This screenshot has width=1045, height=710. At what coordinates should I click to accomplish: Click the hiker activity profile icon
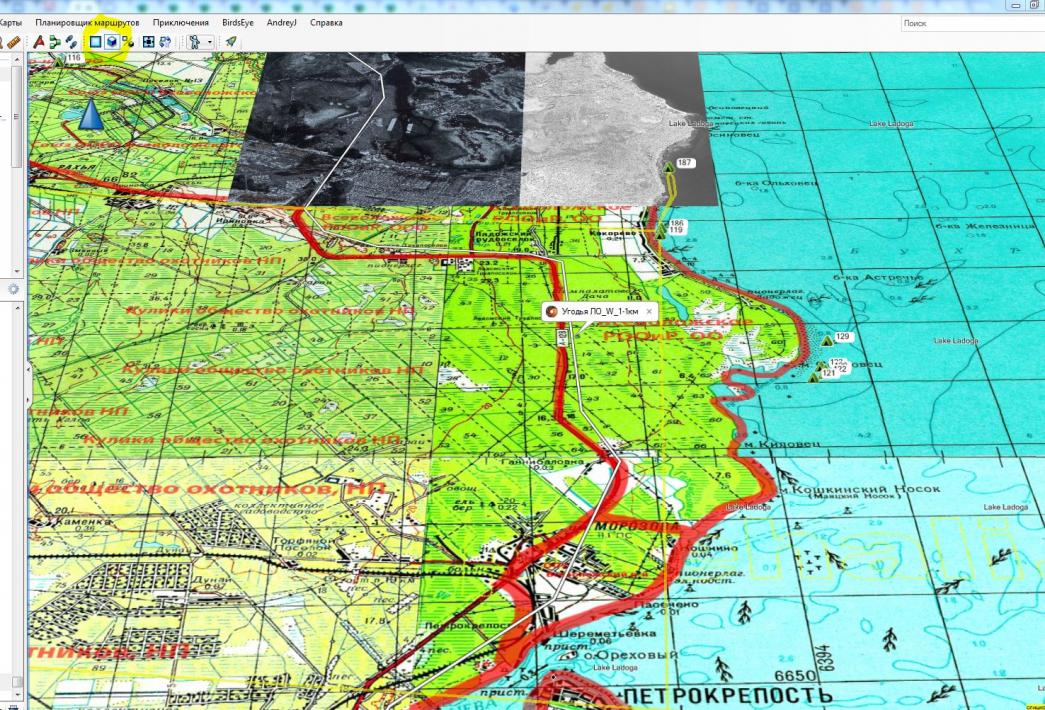click(x=196, y=42)
